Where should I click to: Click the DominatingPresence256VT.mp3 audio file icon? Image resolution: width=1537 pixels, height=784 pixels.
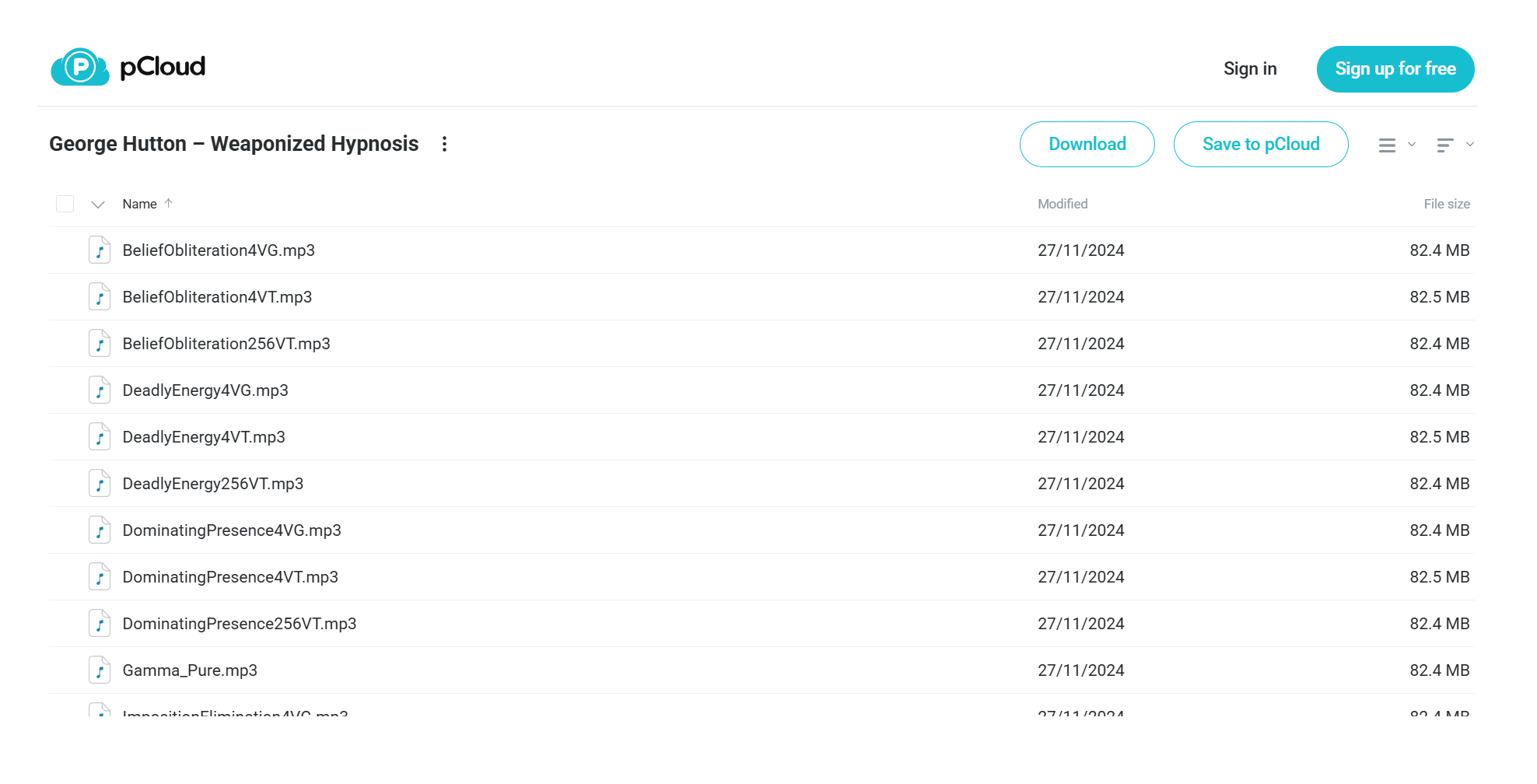pyautogui.click(x=100, y=624)
